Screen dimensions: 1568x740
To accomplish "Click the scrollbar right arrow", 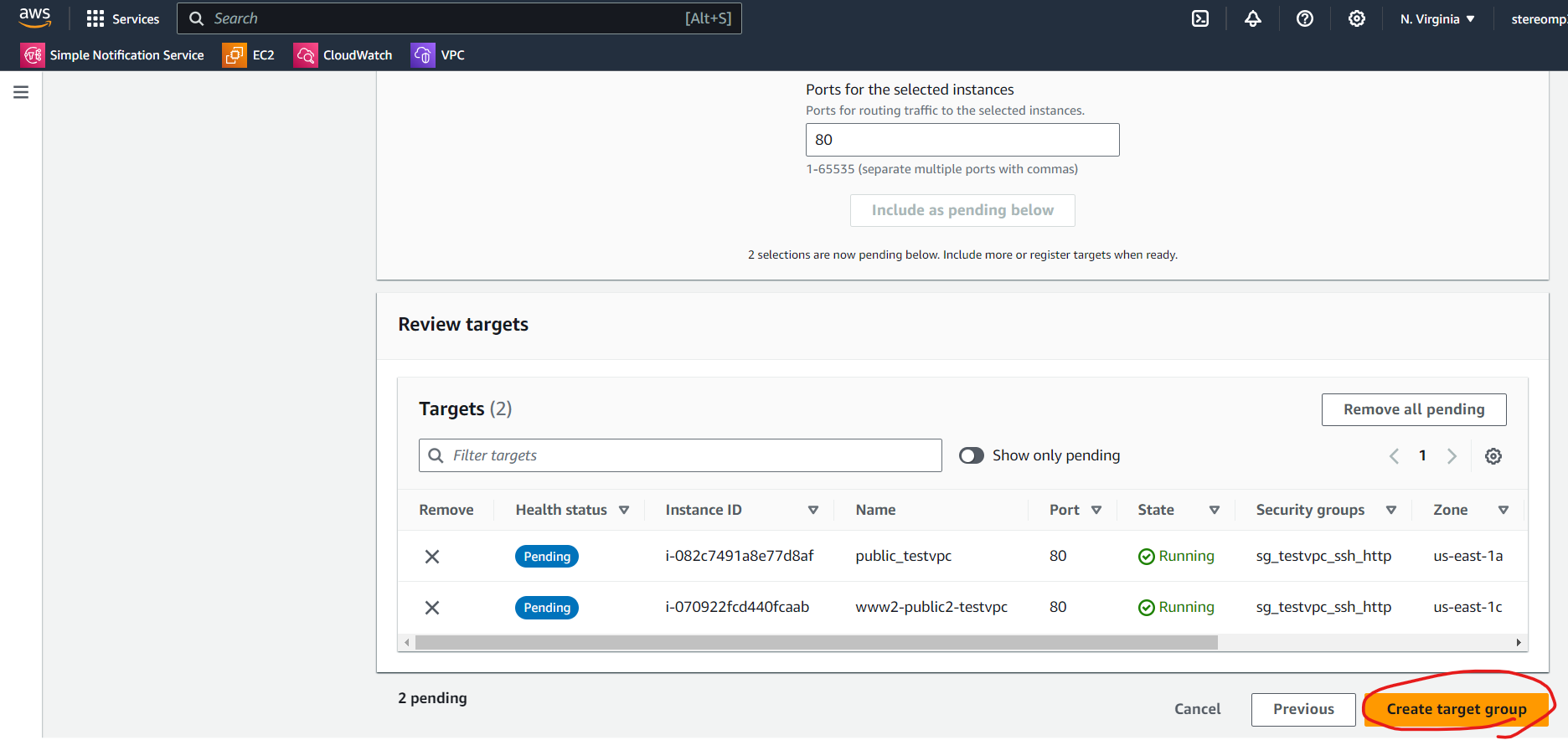I will point(1518,642).
